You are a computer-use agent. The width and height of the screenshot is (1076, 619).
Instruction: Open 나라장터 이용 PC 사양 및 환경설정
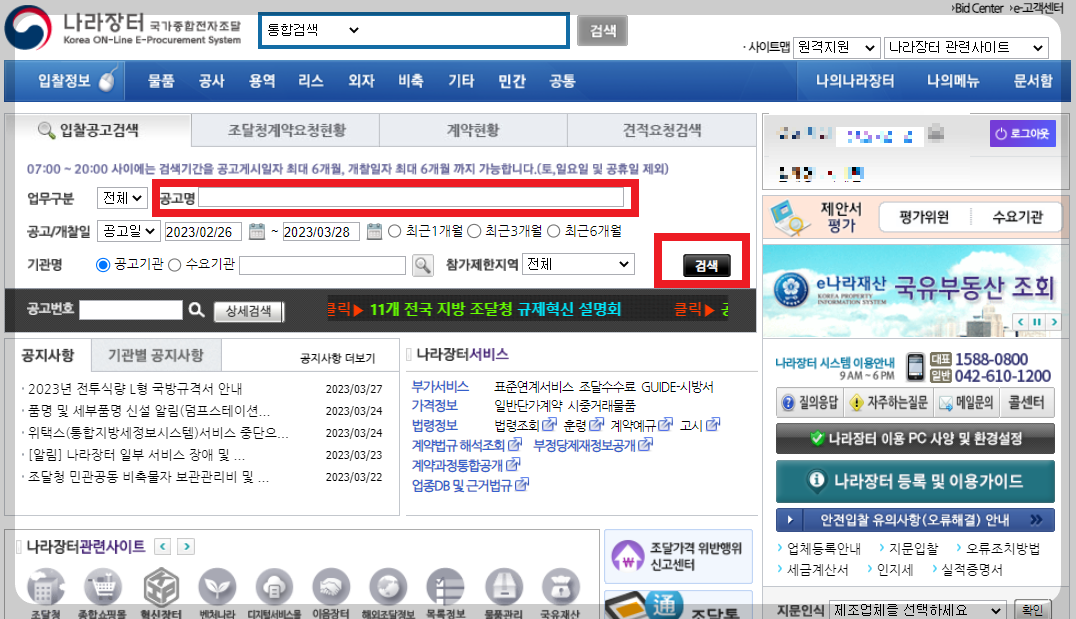915,439
